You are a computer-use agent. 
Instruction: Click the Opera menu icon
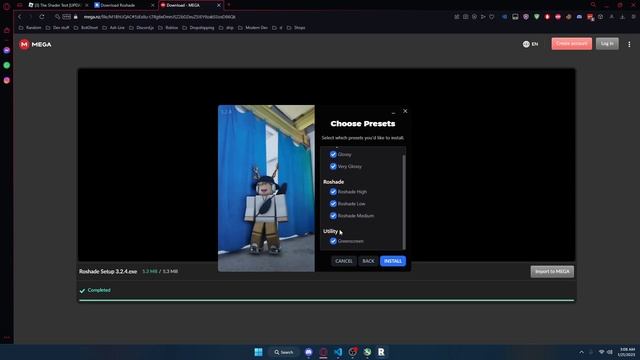pos(7,6)
